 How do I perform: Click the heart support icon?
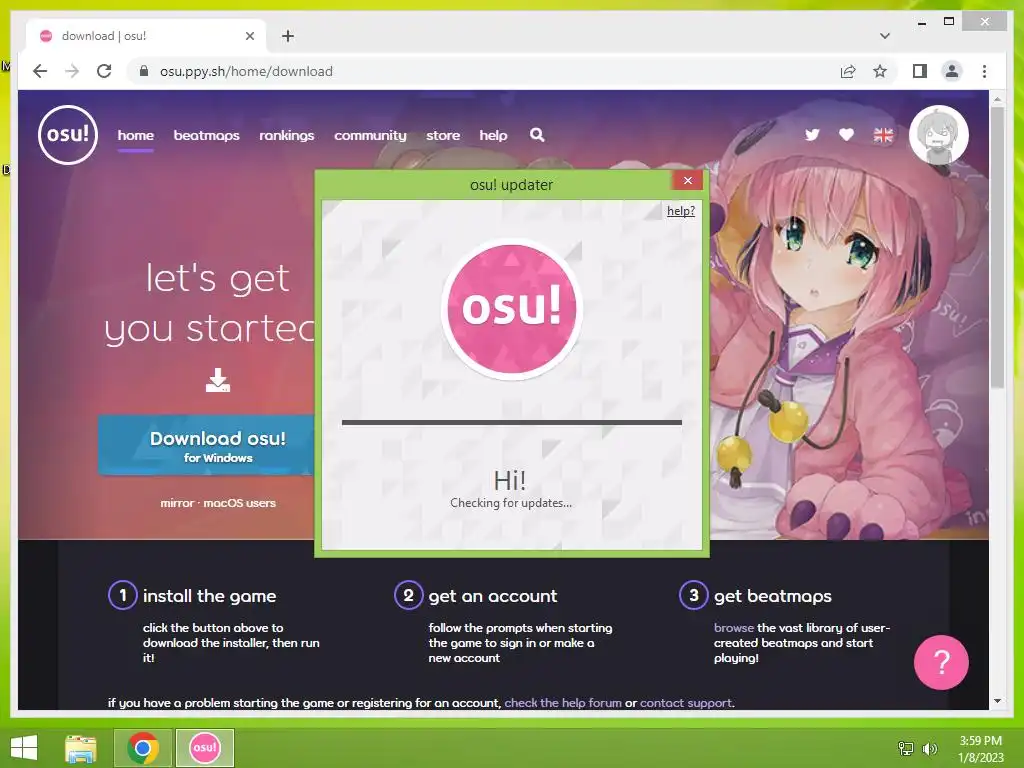[x=846, y=135]
